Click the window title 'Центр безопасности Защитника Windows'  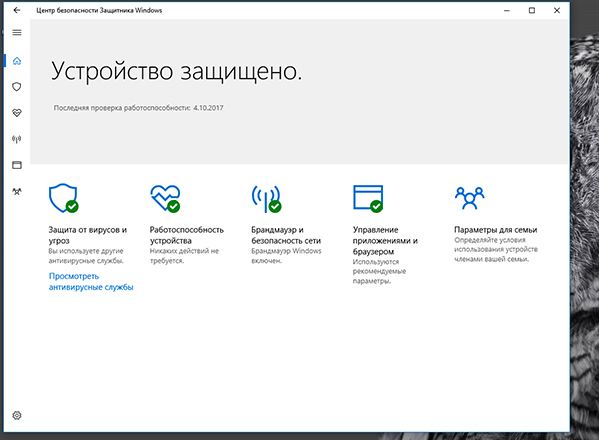point(99,10)
